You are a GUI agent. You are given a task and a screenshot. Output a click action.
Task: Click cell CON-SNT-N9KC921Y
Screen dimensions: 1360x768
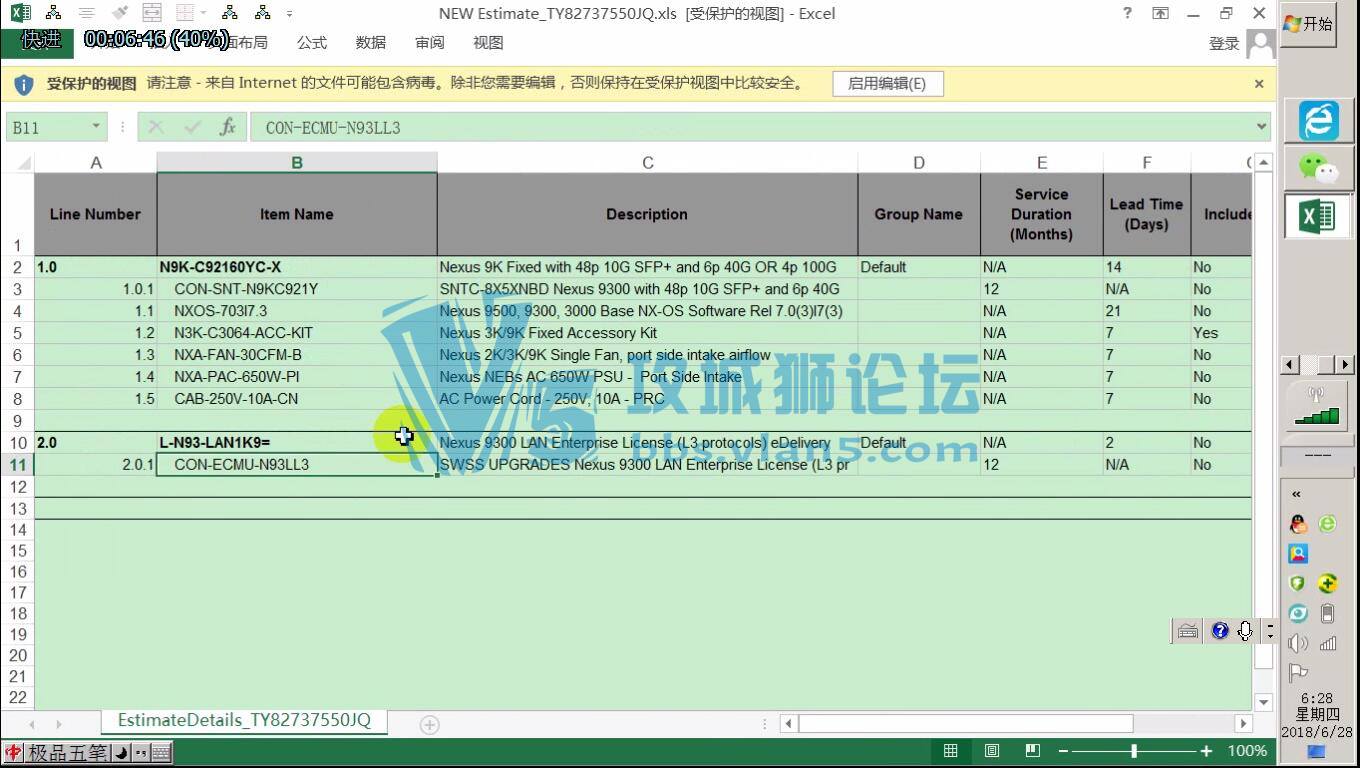(296, 289)
